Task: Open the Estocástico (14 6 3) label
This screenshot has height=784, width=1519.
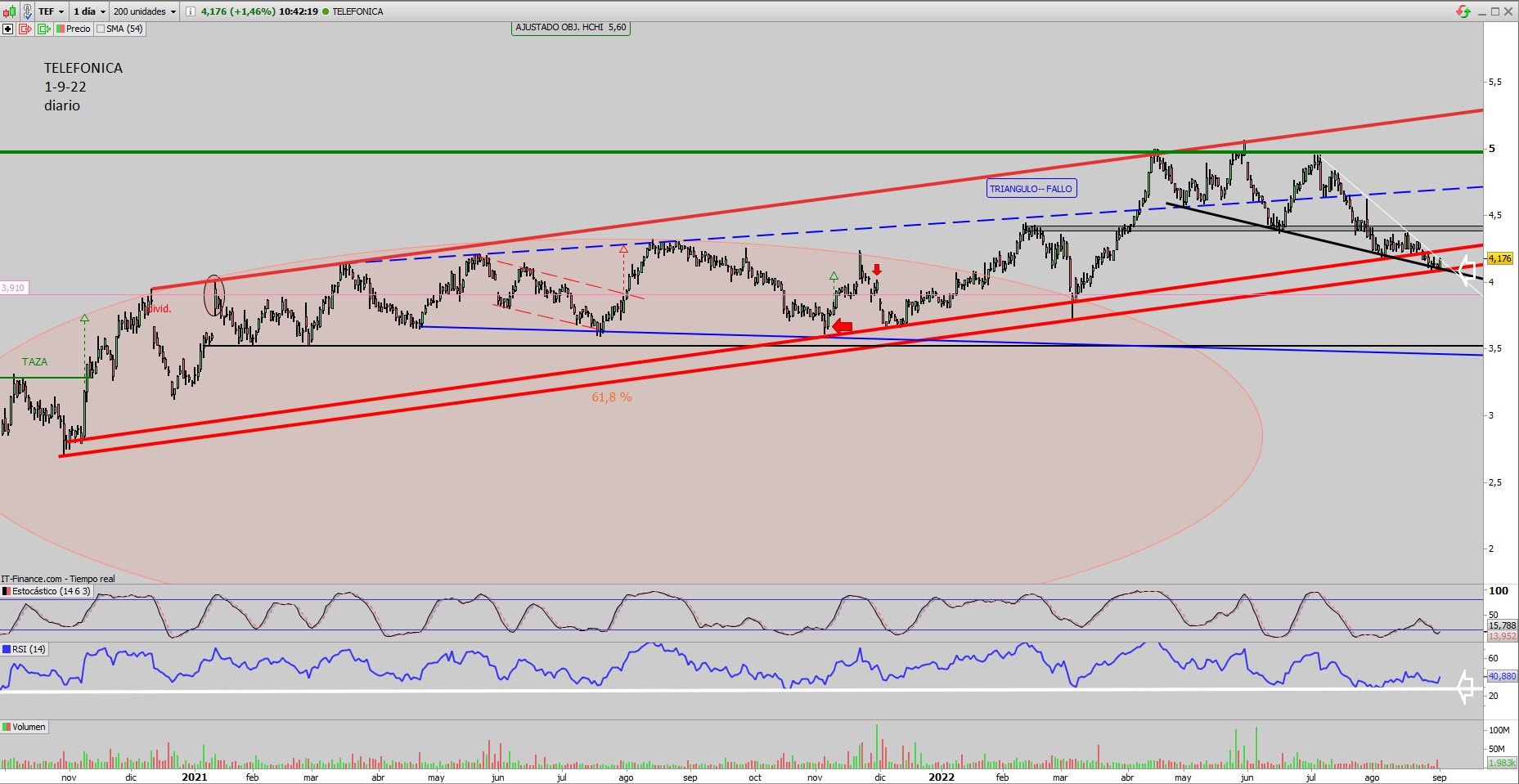Action: click(x=52, y=591)
